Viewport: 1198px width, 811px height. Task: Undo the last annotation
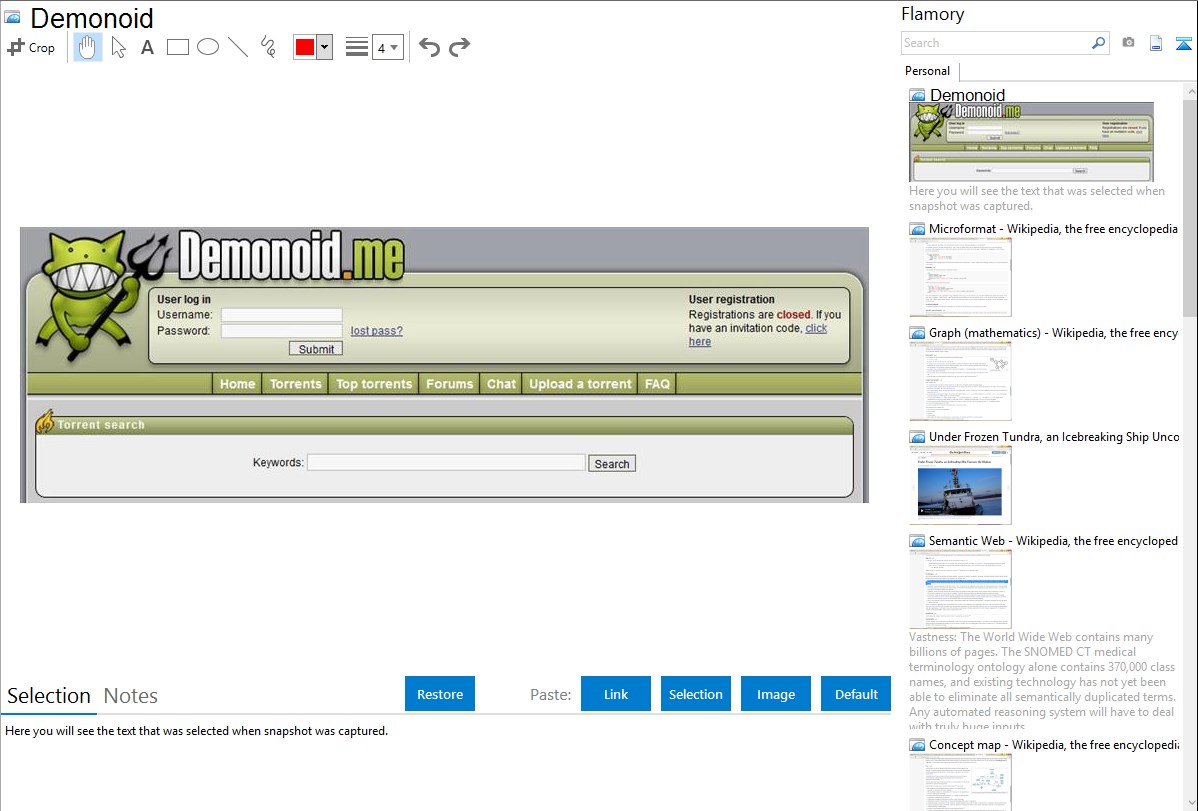pos(429,47)
